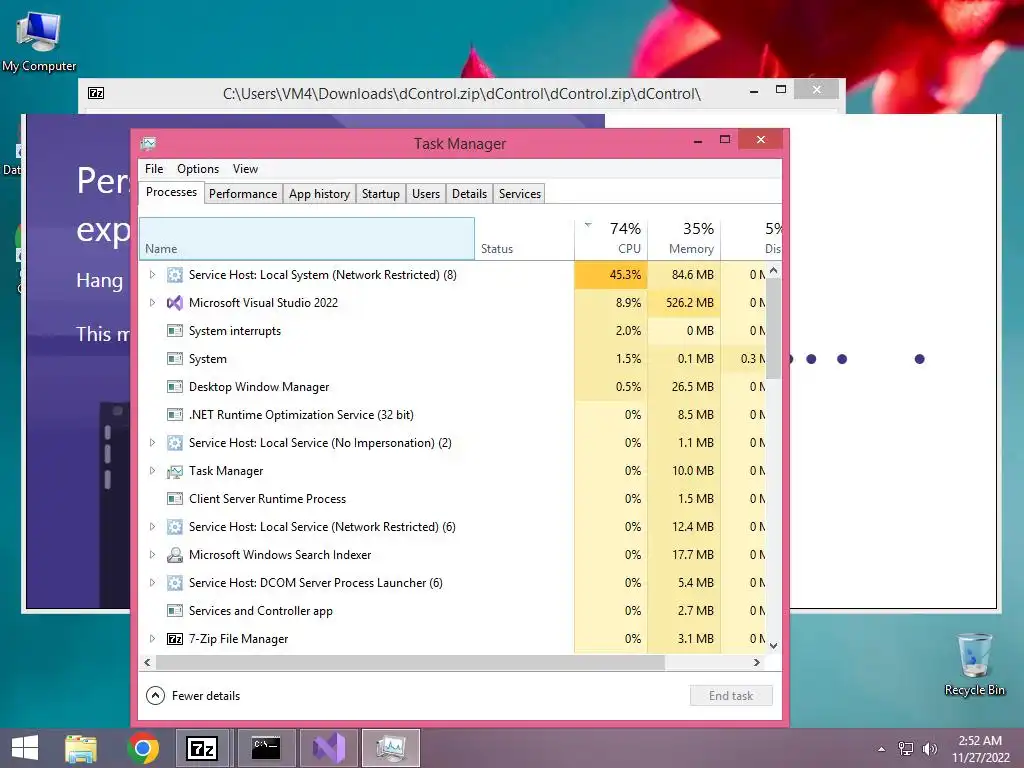Screen dimensions: 1024x768
Task: Switch to the Performance tab
Action: pyautogui.click(x=243, y=194)
